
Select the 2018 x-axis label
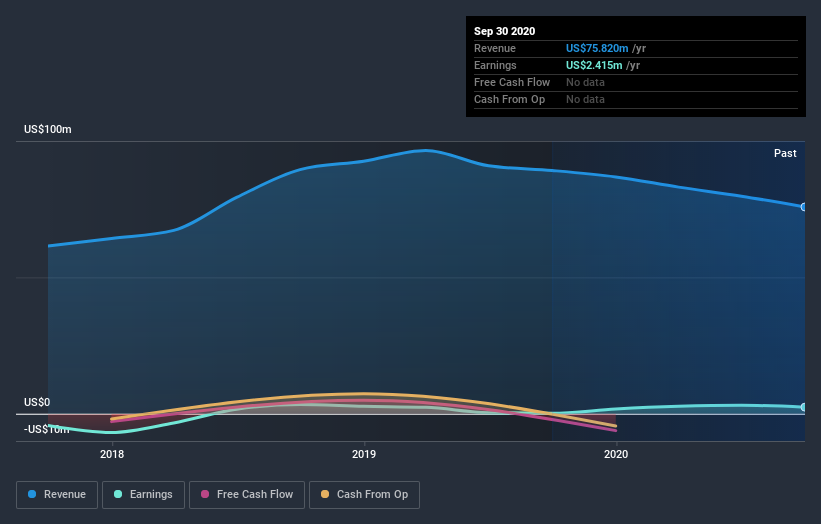pos(112,454)
